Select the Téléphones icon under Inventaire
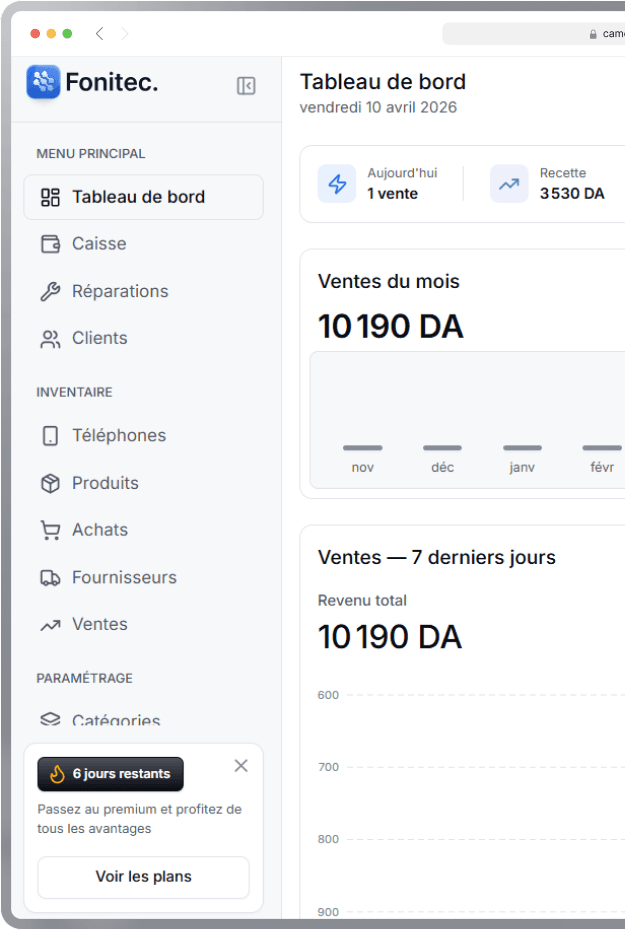This screenshot has width=625, height=930. click(51, 436)
